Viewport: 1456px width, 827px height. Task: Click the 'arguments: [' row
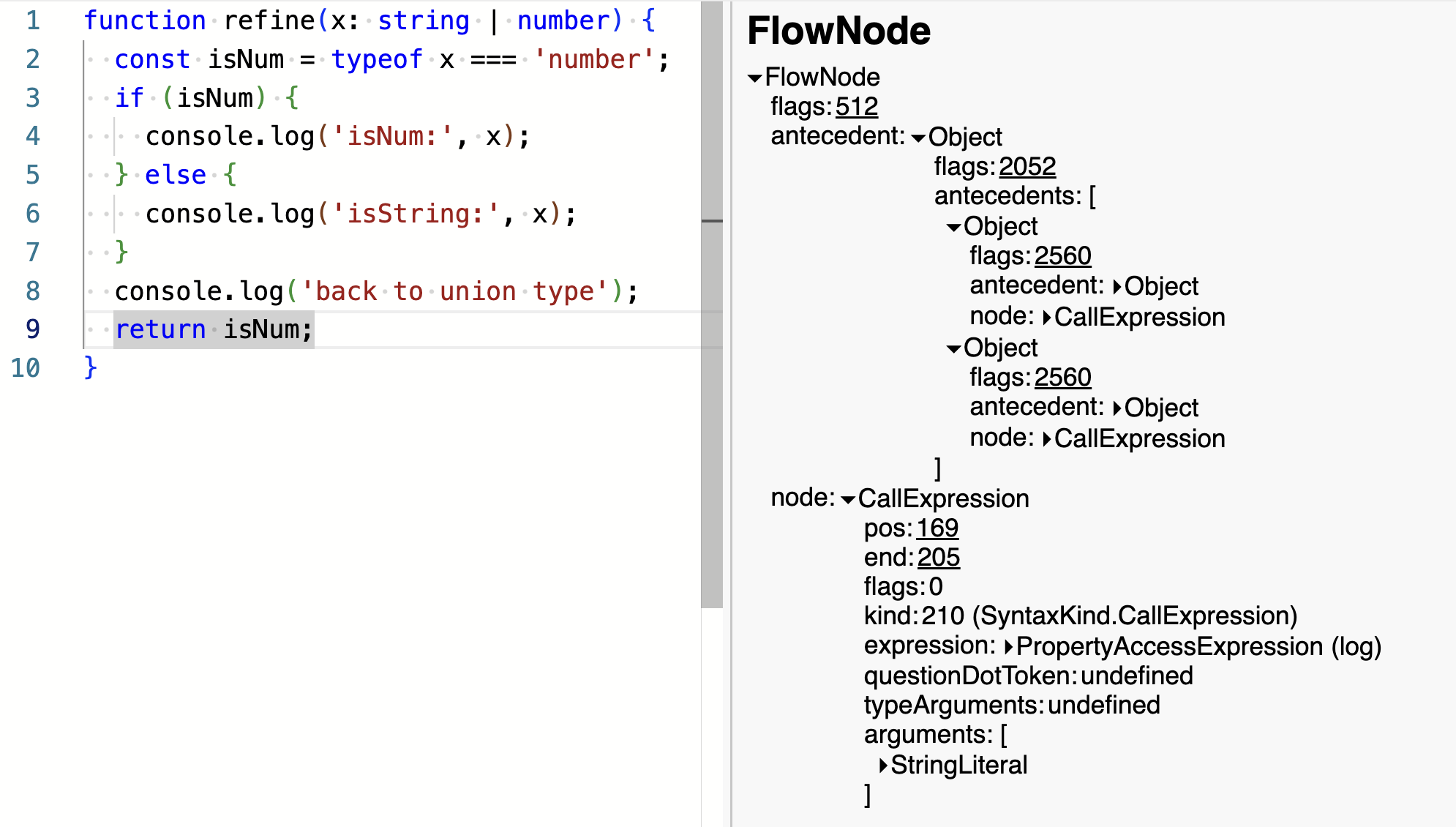(x=936, y=735)
